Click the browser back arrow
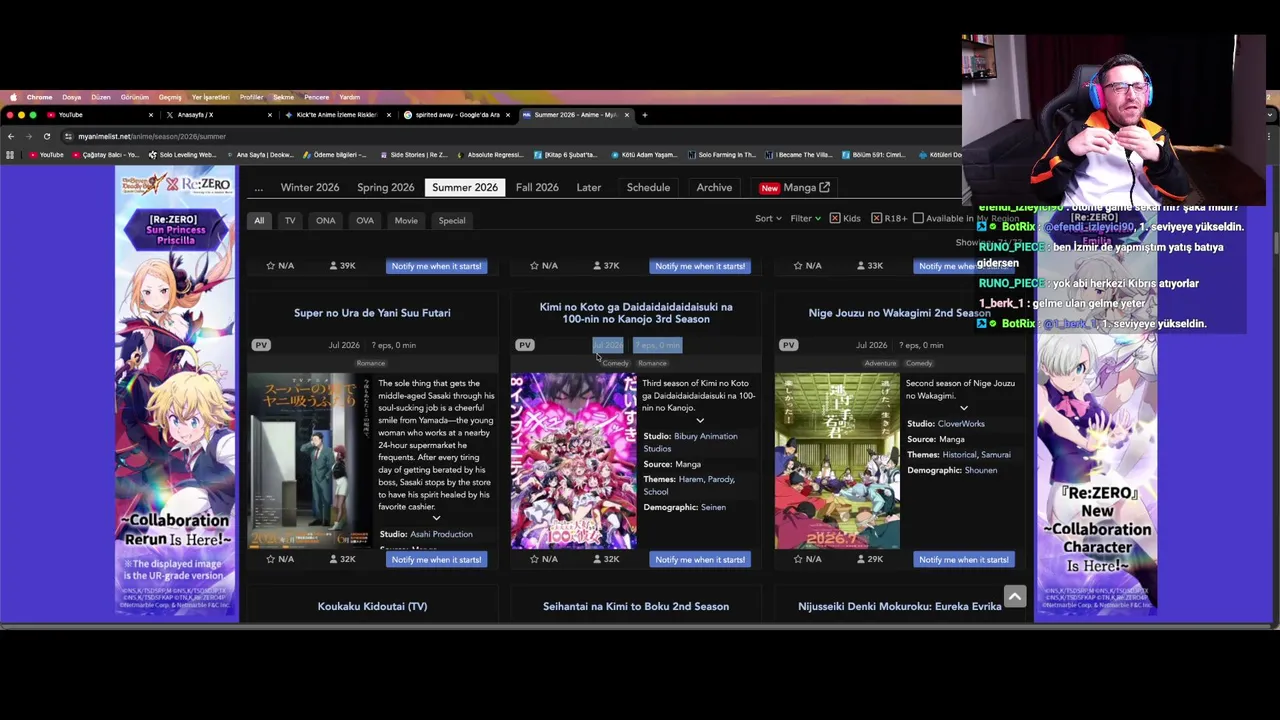 click(x=11, y=136)
